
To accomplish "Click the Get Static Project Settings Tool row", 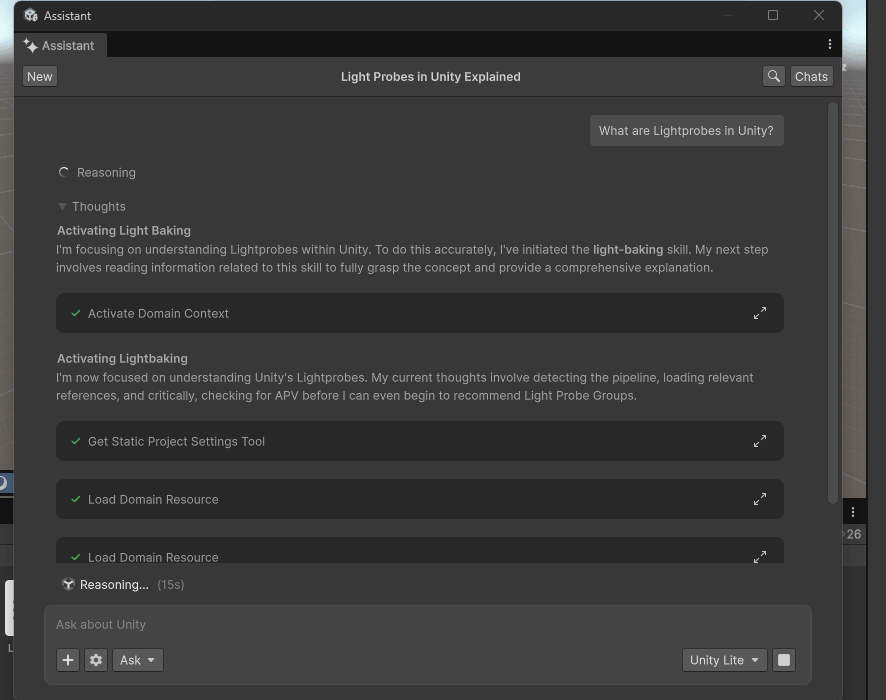I will coord(419,441).
